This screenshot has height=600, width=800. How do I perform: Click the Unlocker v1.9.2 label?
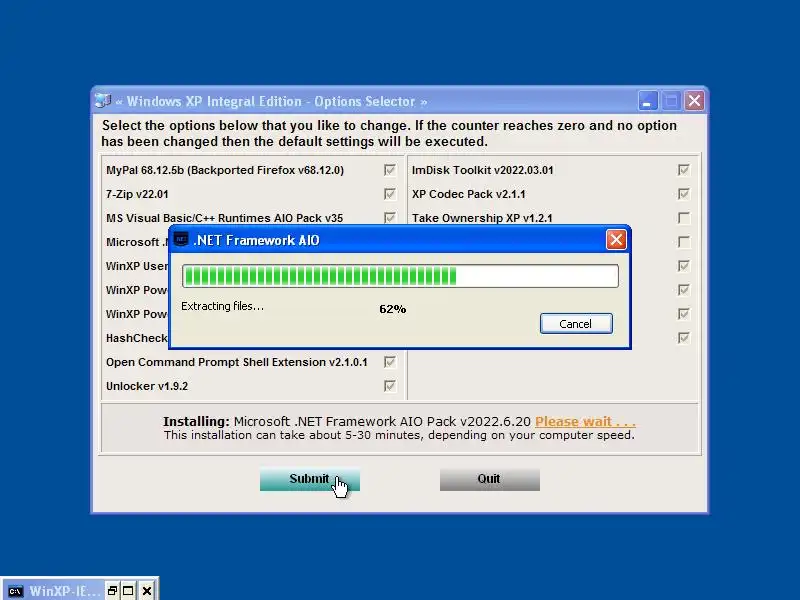pos(147,386)
